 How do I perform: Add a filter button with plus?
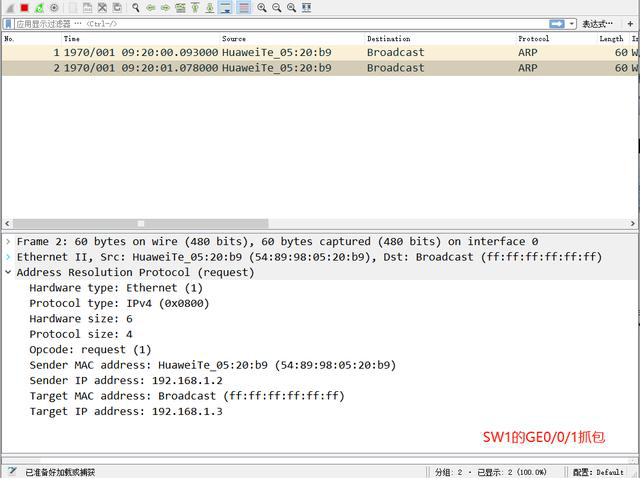point(631,23)
